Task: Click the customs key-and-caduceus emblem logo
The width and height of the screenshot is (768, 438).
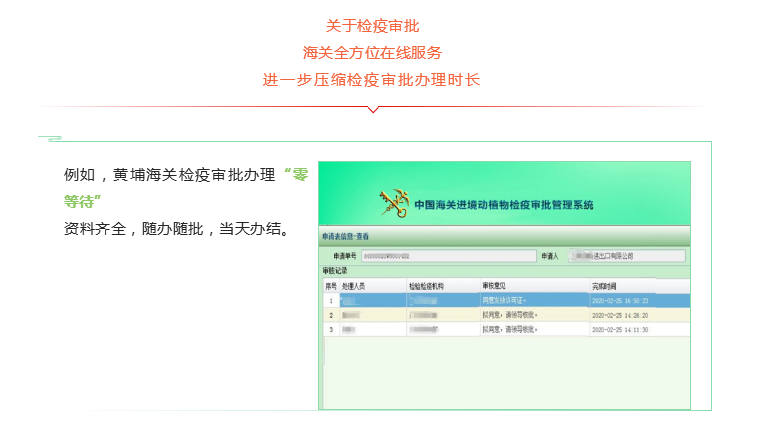Action: pos(394,203)
